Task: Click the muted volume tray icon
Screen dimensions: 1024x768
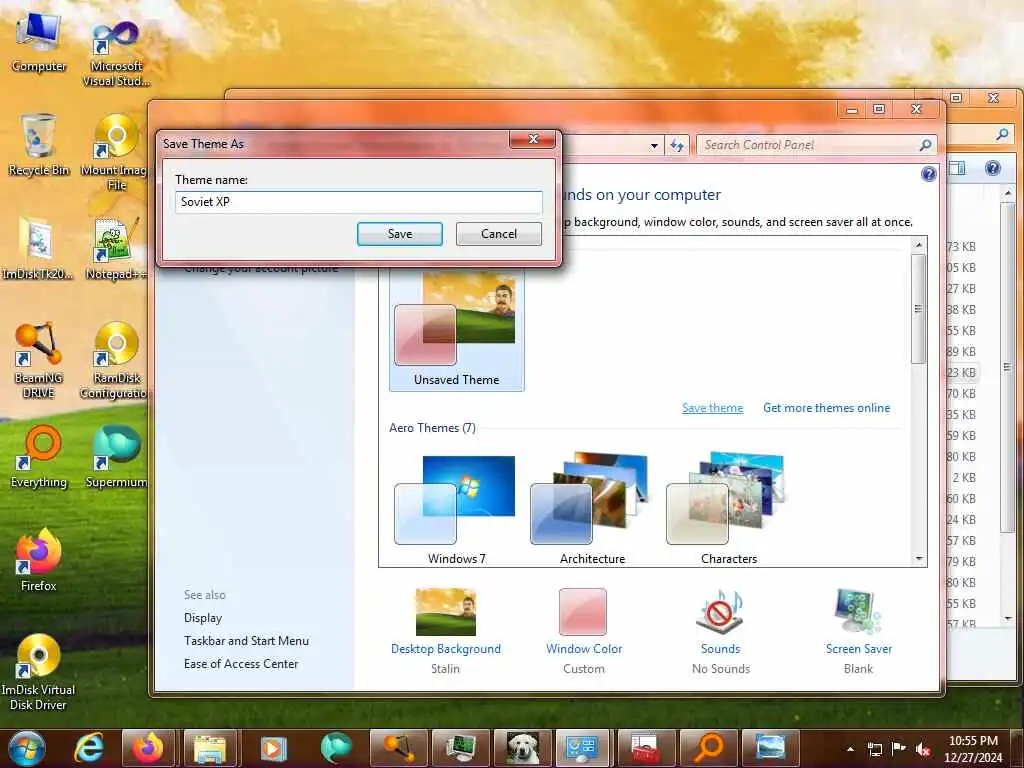Action: [923, 749]
